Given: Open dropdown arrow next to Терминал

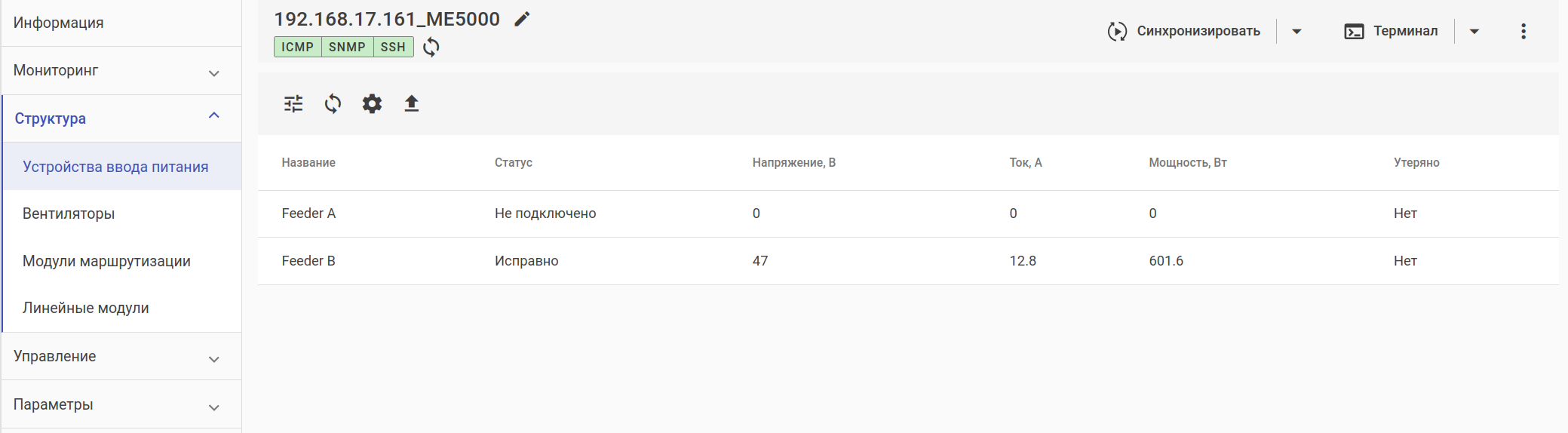Looking at the screenshot, I should (x=1474, y=31).
